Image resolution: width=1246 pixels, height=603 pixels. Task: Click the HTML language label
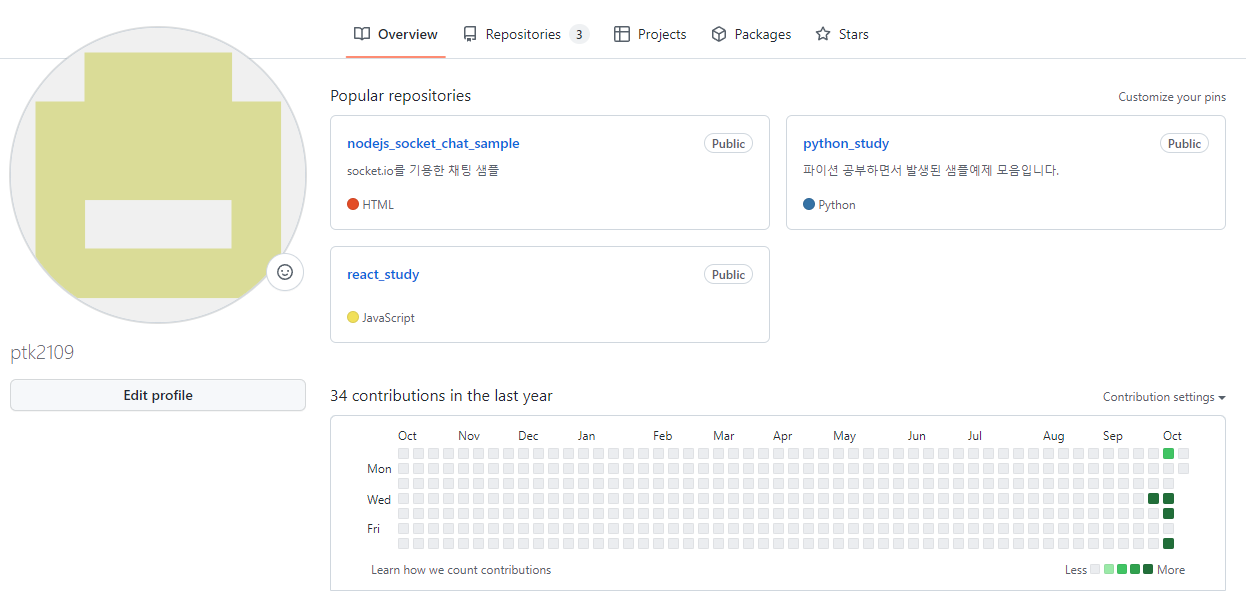378,205
